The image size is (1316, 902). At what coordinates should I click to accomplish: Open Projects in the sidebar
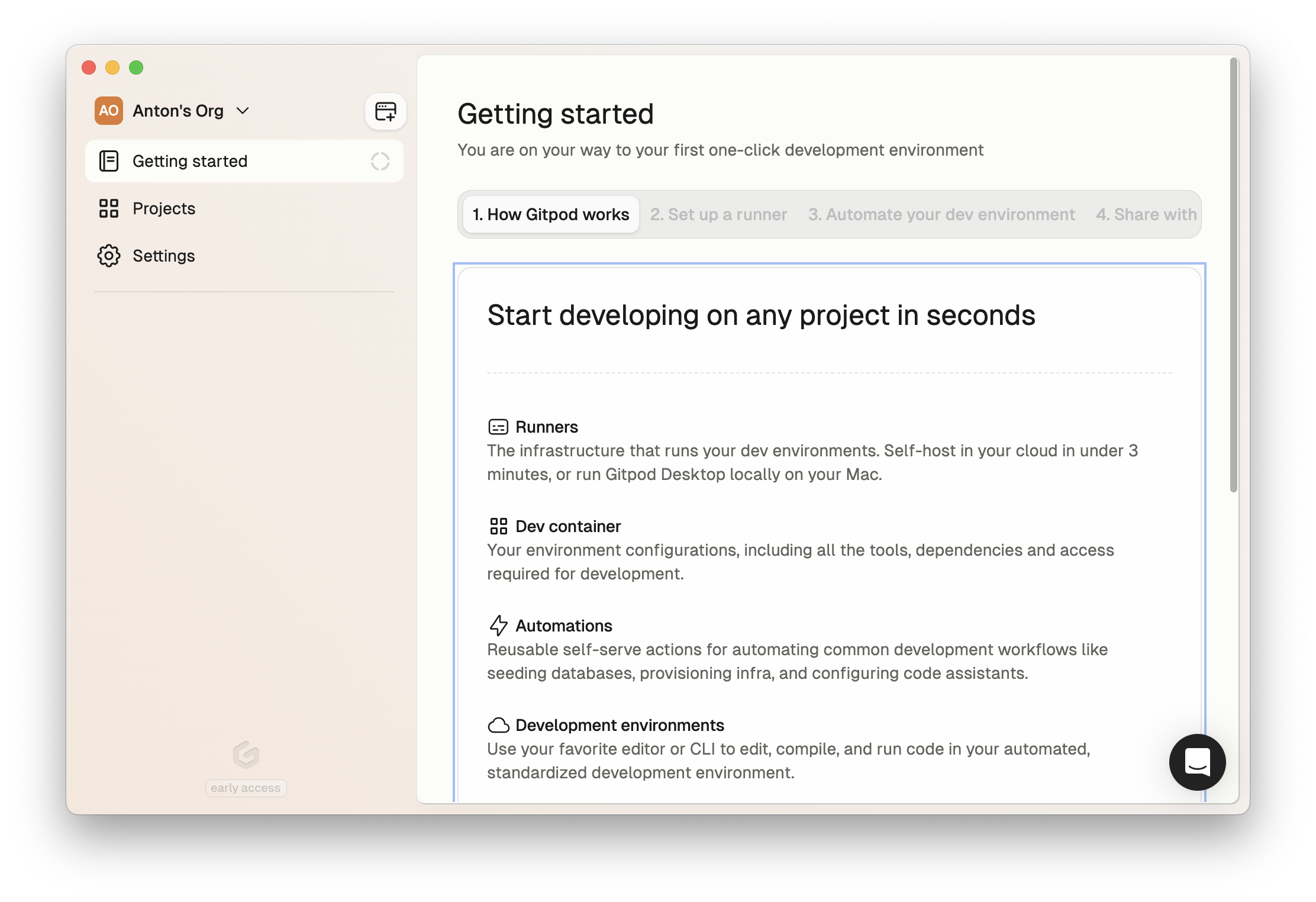(164, 208)
